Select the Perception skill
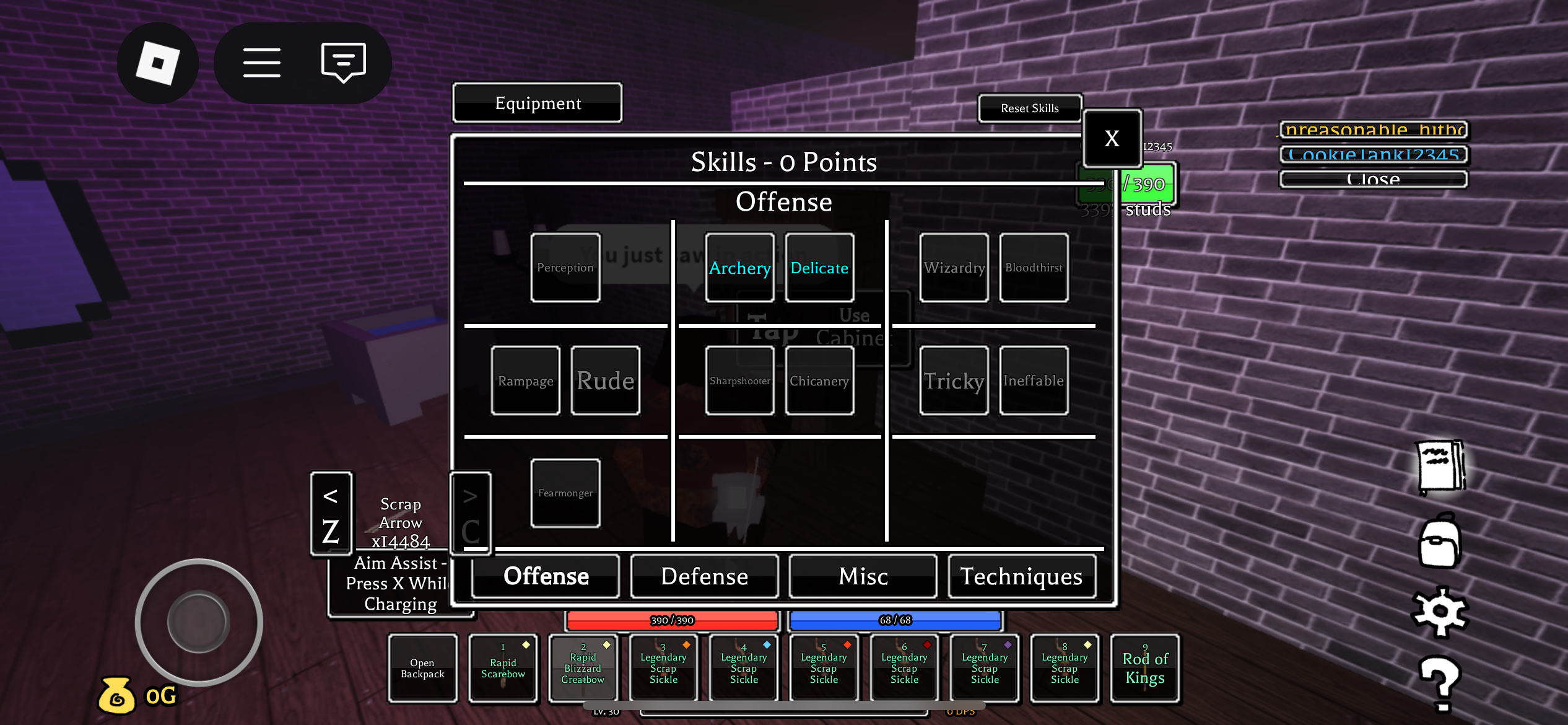1568x725 pixels. [x=565, y=268]
